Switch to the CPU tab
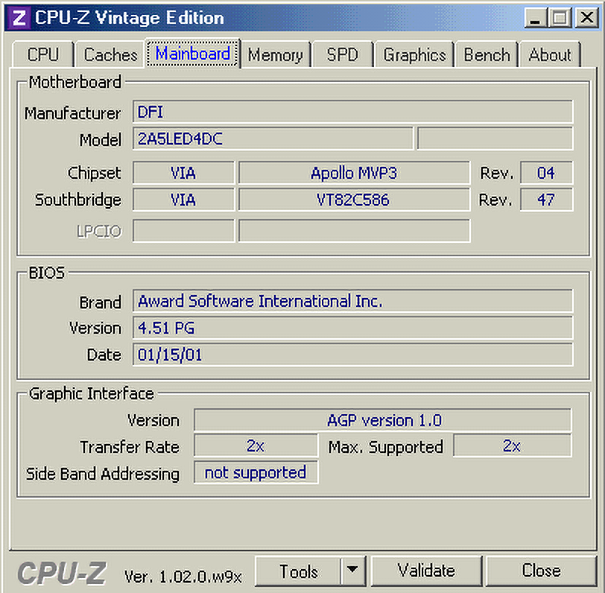The width and height of the screenshot is (605, 593). (x=43, y=55)
